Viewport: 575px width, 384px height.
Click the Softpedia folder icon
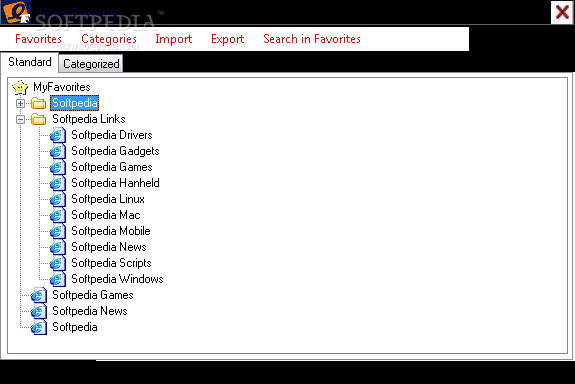tap(39, 103)
